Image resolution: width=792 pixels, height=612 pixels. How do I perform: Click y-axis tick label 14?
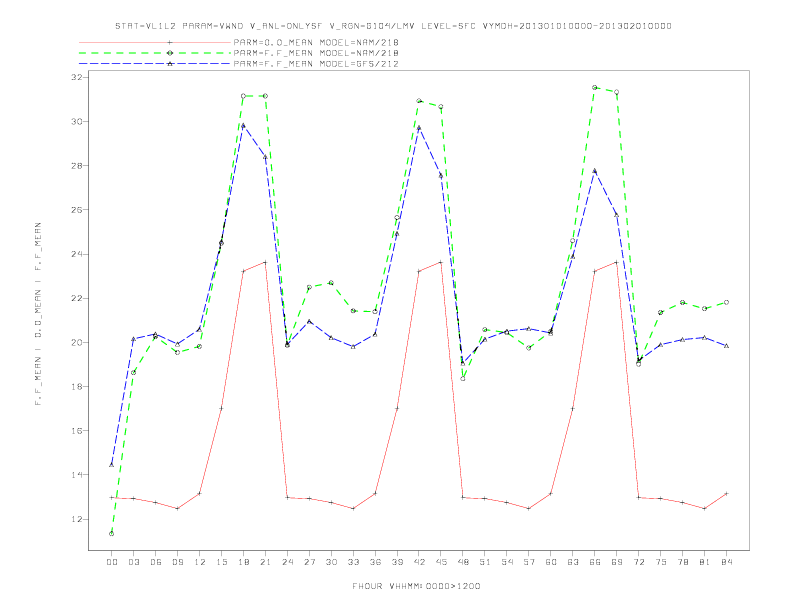77,475
